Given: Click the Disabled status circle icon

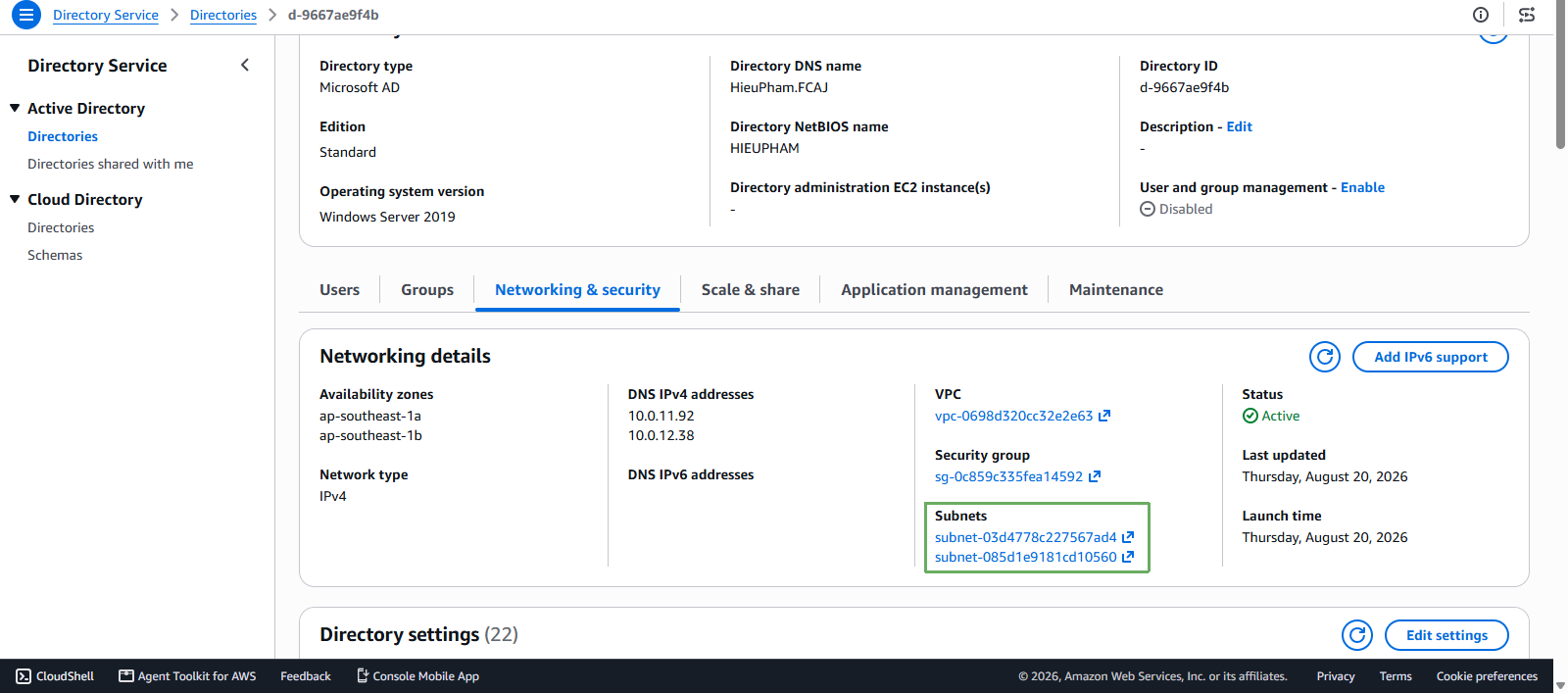Looking at the screenshot, I should pos(1148,209).
